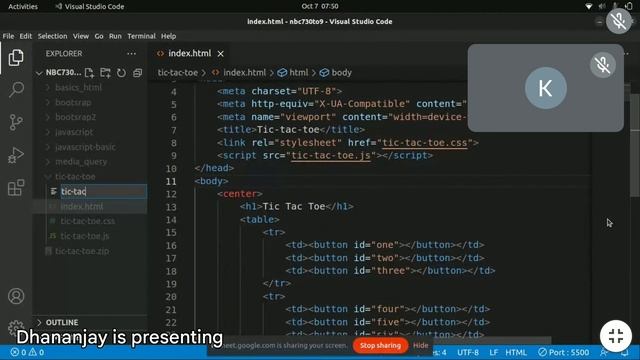Open the Terminal menu

[141, 36]
